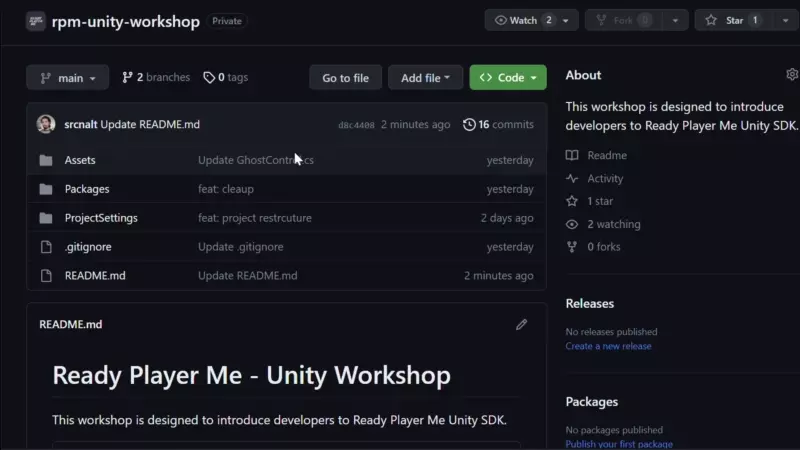Click the Fork button
Image resolution: width=800 pixels, height=450 pixels.
[623, 20]
